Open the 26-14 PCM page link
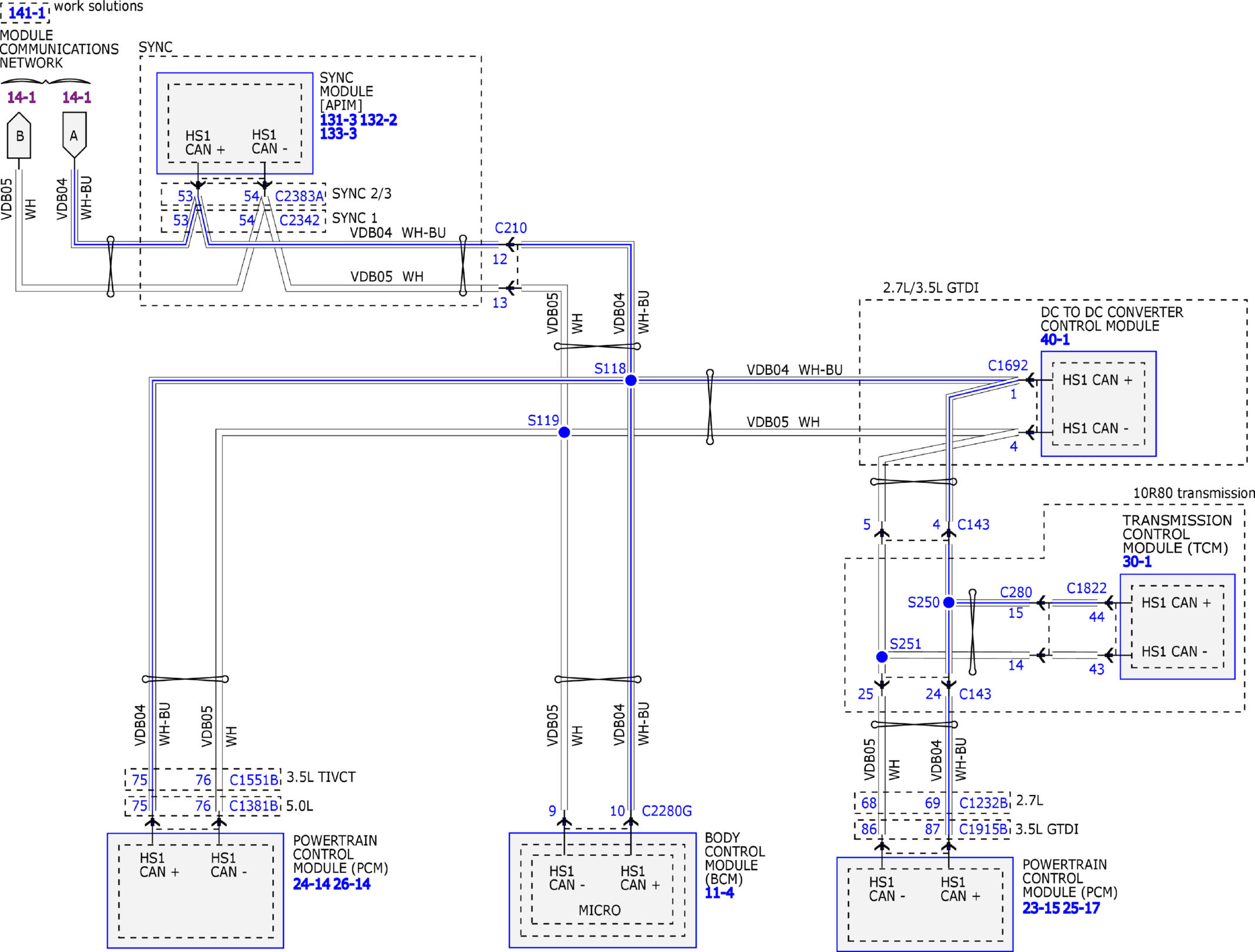 [352, 884]
